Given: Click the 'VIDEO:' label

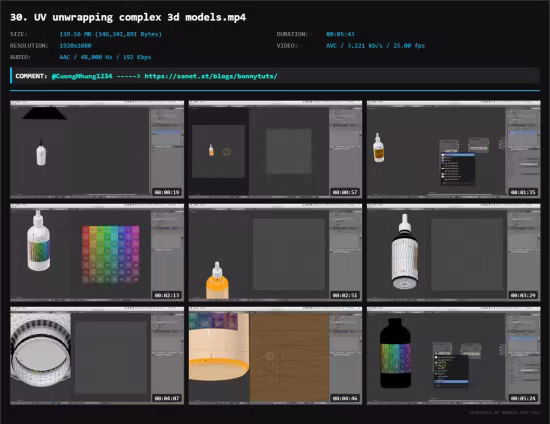Looking at the screenshot, I should (x=287, y=46).
